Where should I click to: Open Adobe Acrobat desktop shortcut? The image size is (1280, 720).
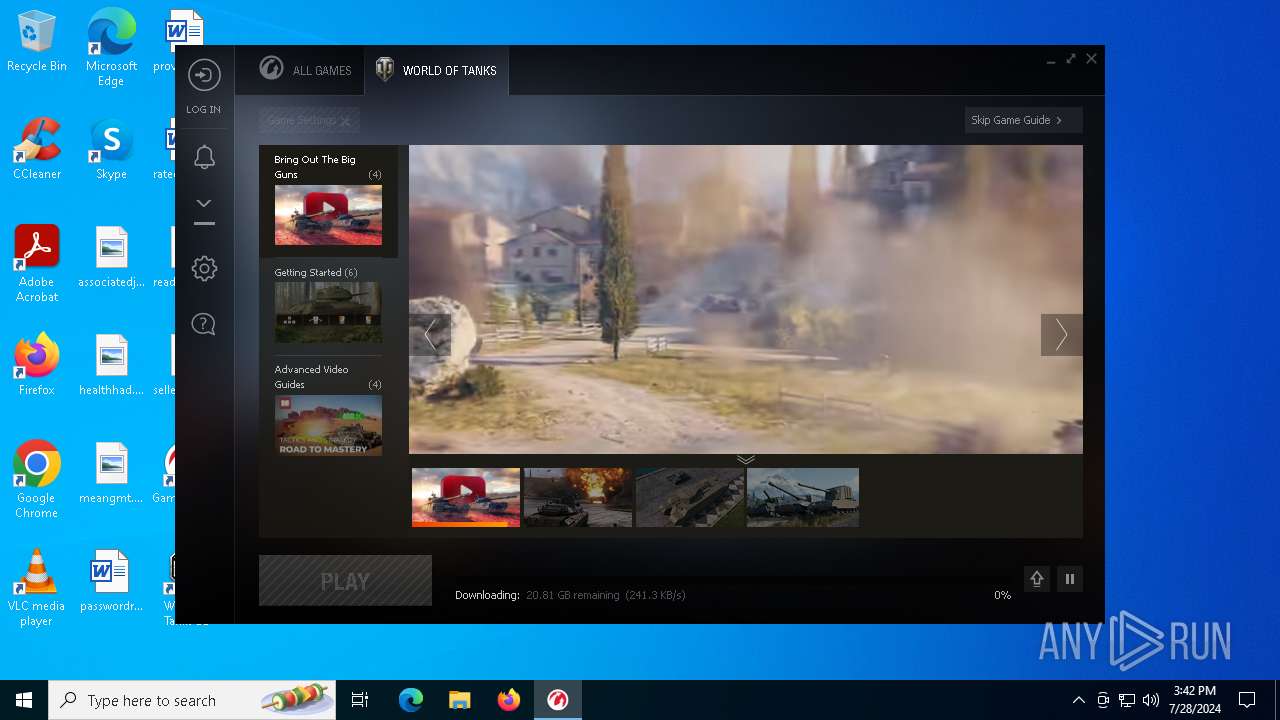click(x=37, y=264)
